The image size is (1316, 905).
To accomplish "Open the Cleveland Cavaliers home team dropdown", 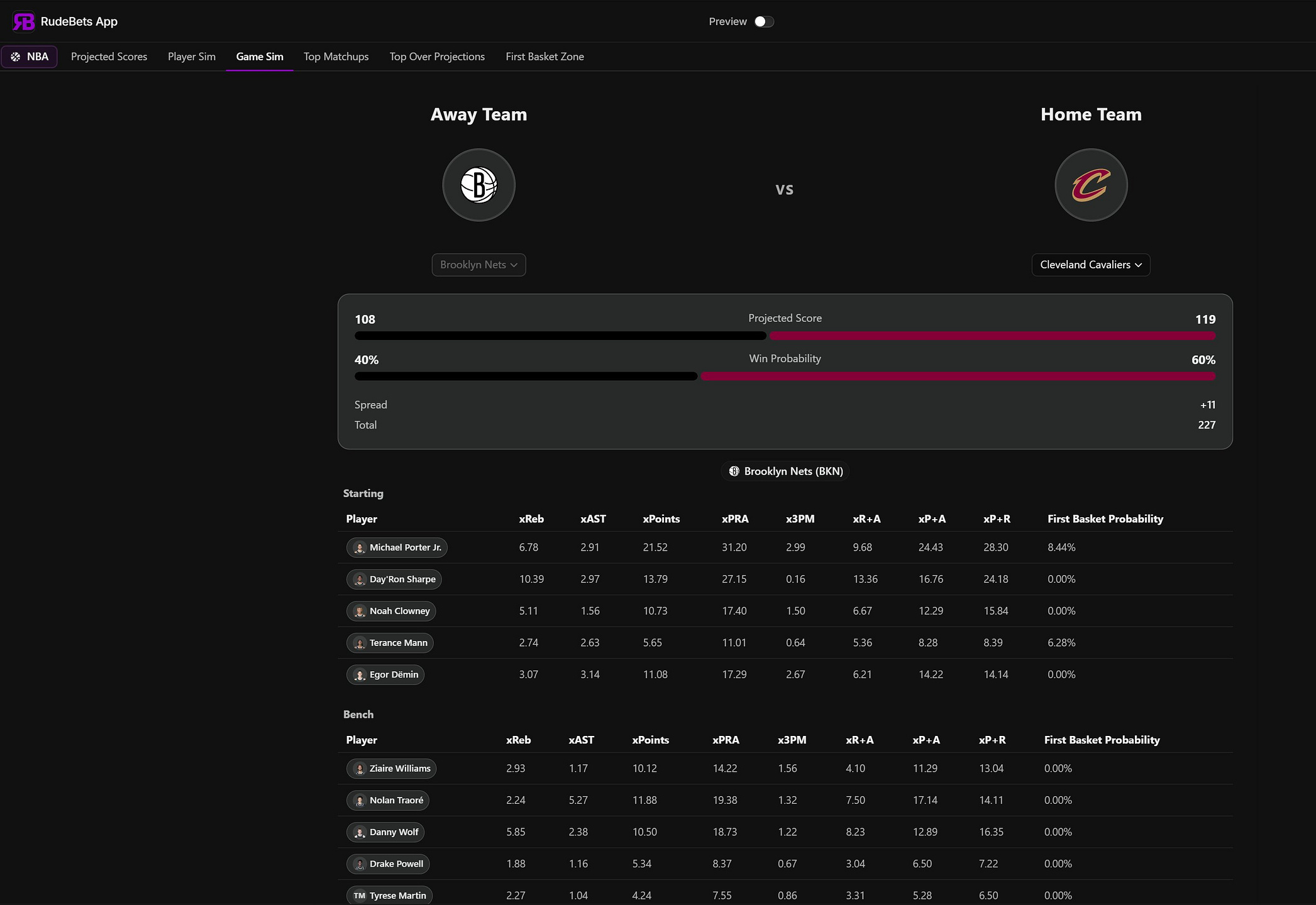I will click(x=1091, y=265).
